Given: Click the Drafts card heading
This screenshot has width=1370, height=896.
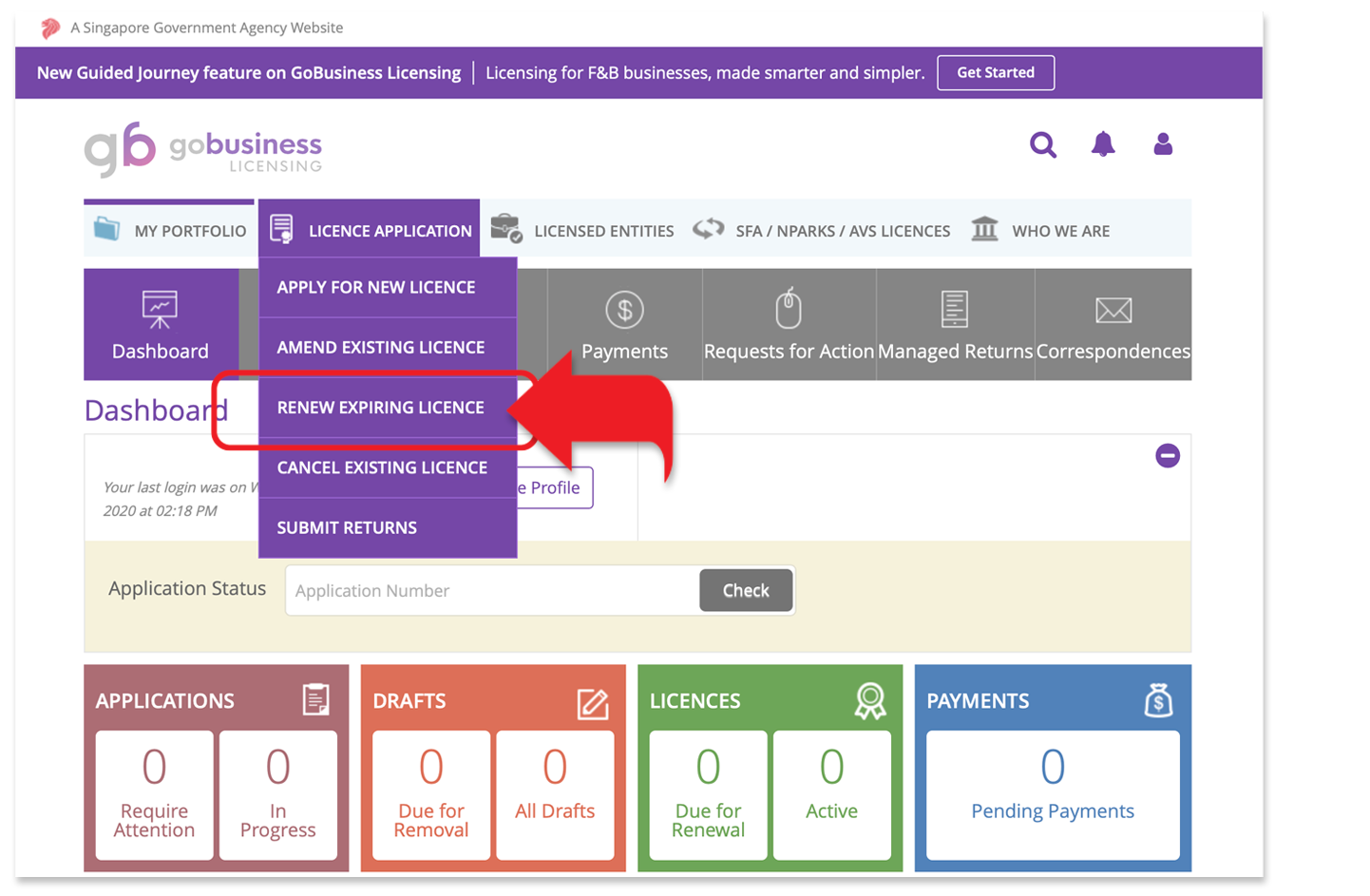Looking at the screenshot, I should click(409, 701).
